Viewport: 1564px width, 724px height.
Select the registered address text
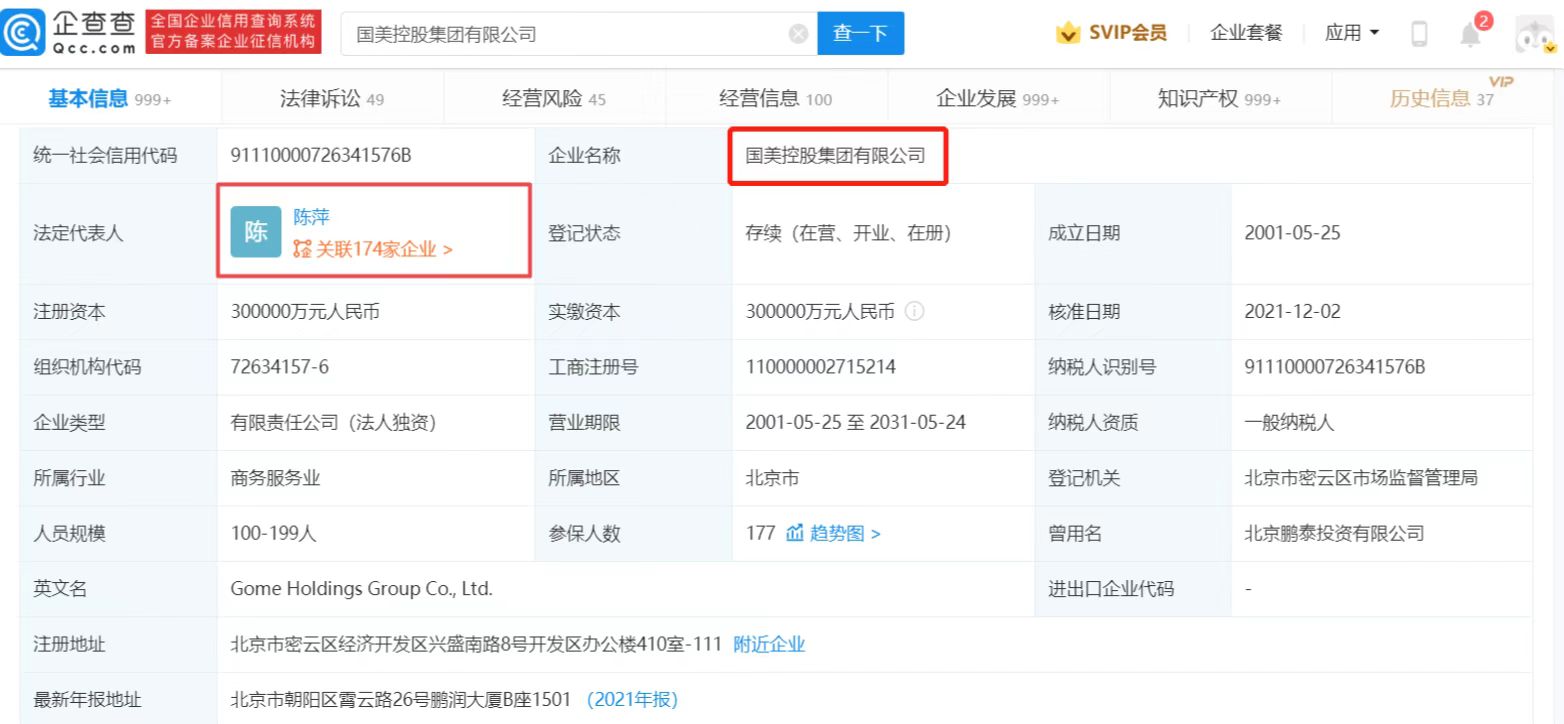coord(476,645)
